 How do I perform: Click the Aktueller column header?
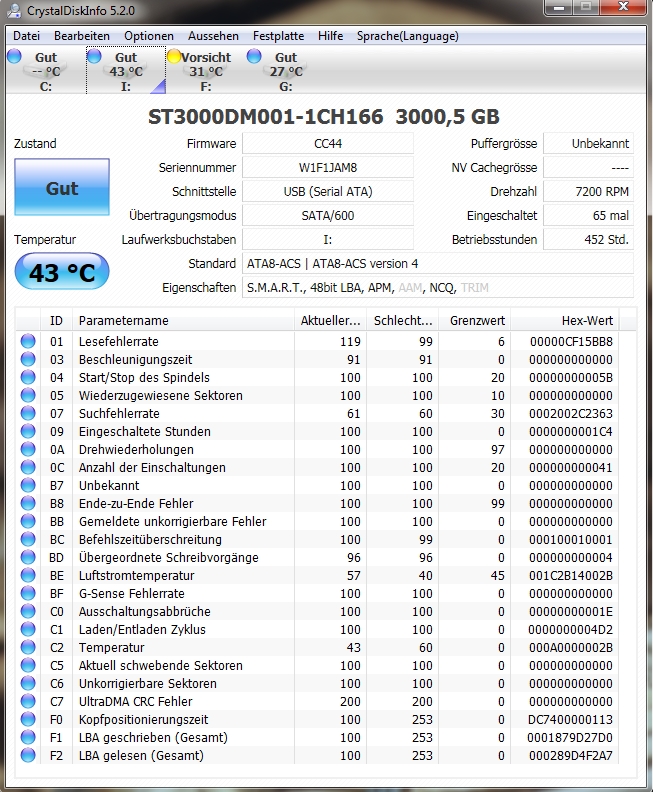coord(330,320)
